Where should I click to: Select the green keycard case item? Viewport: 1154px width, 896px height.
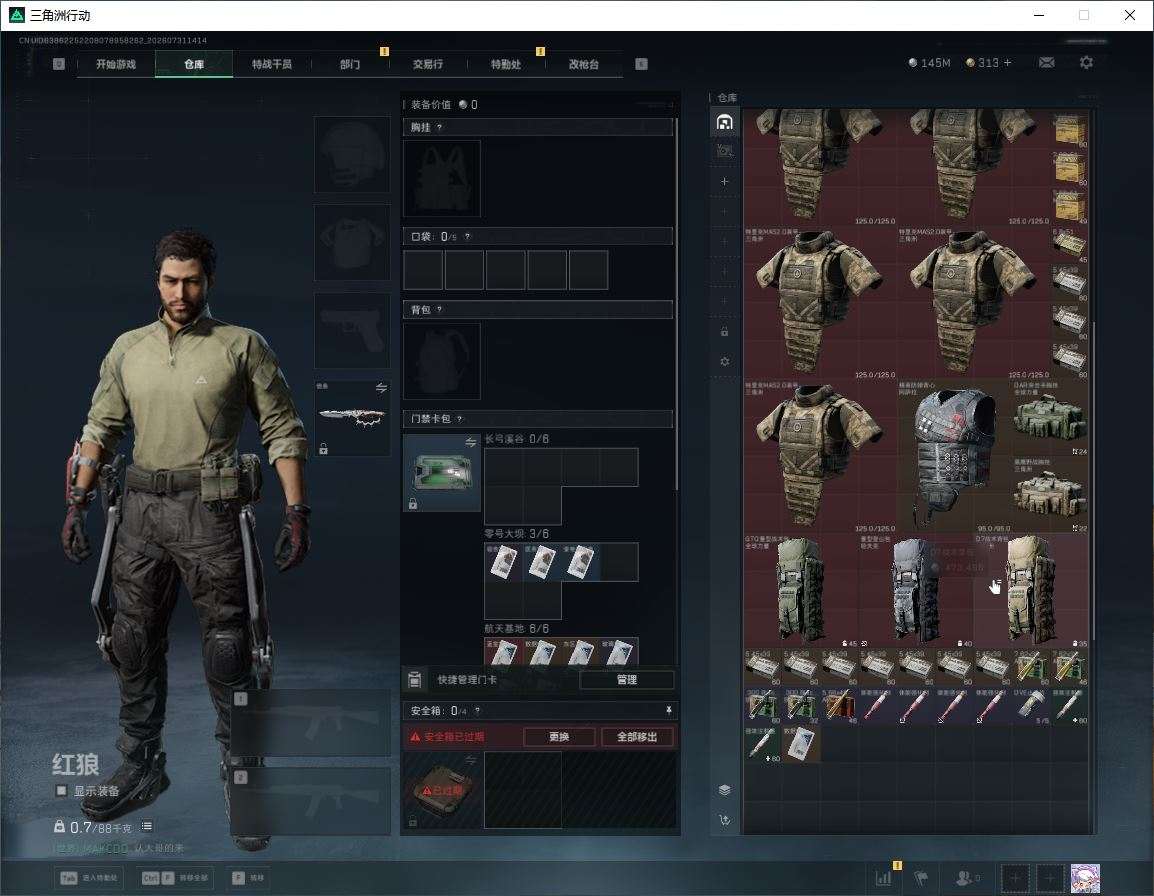click(x=442, y=473)
